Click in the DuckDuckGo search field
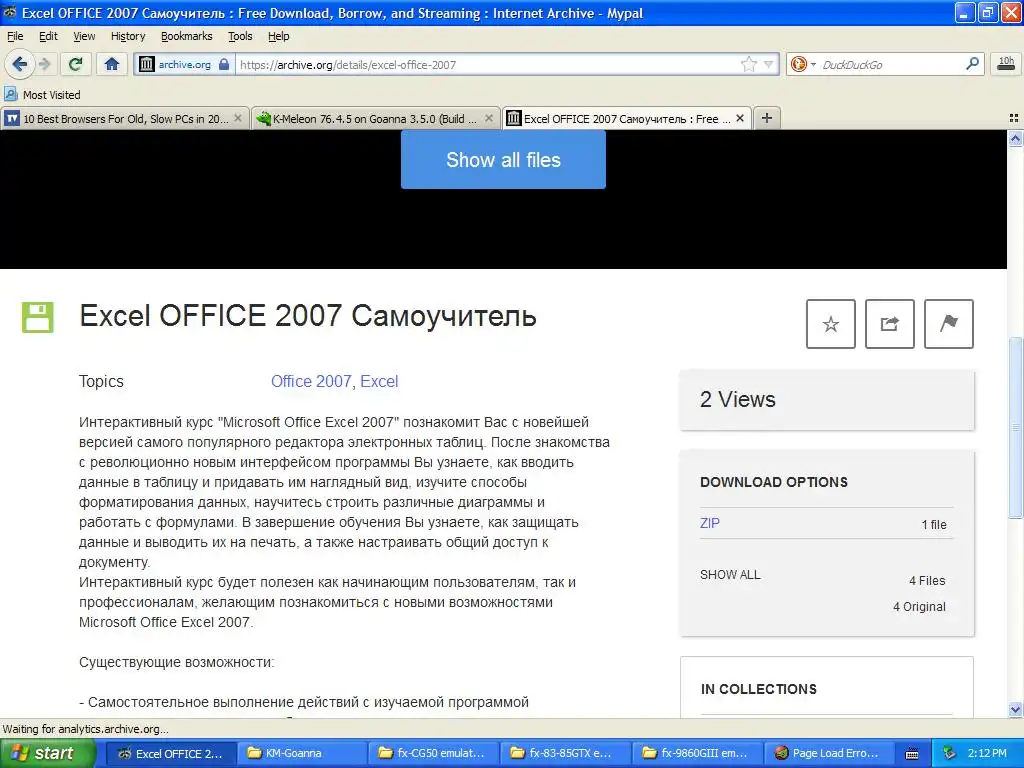This screenshot has height=768, width=1024. [x=890, y=65]
